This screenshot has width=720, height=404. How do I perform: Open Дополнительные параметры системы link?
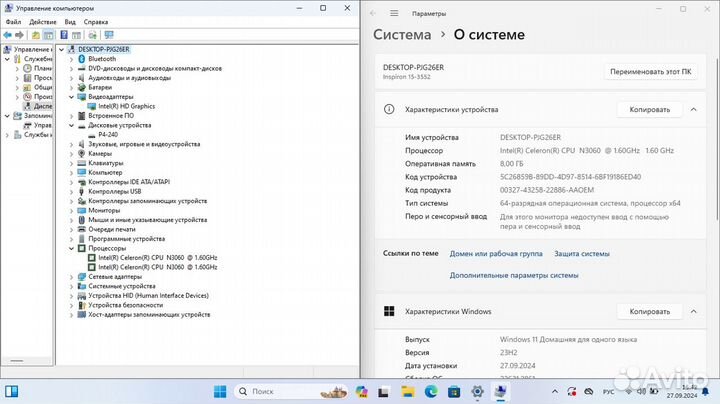[x=514, y=275]
